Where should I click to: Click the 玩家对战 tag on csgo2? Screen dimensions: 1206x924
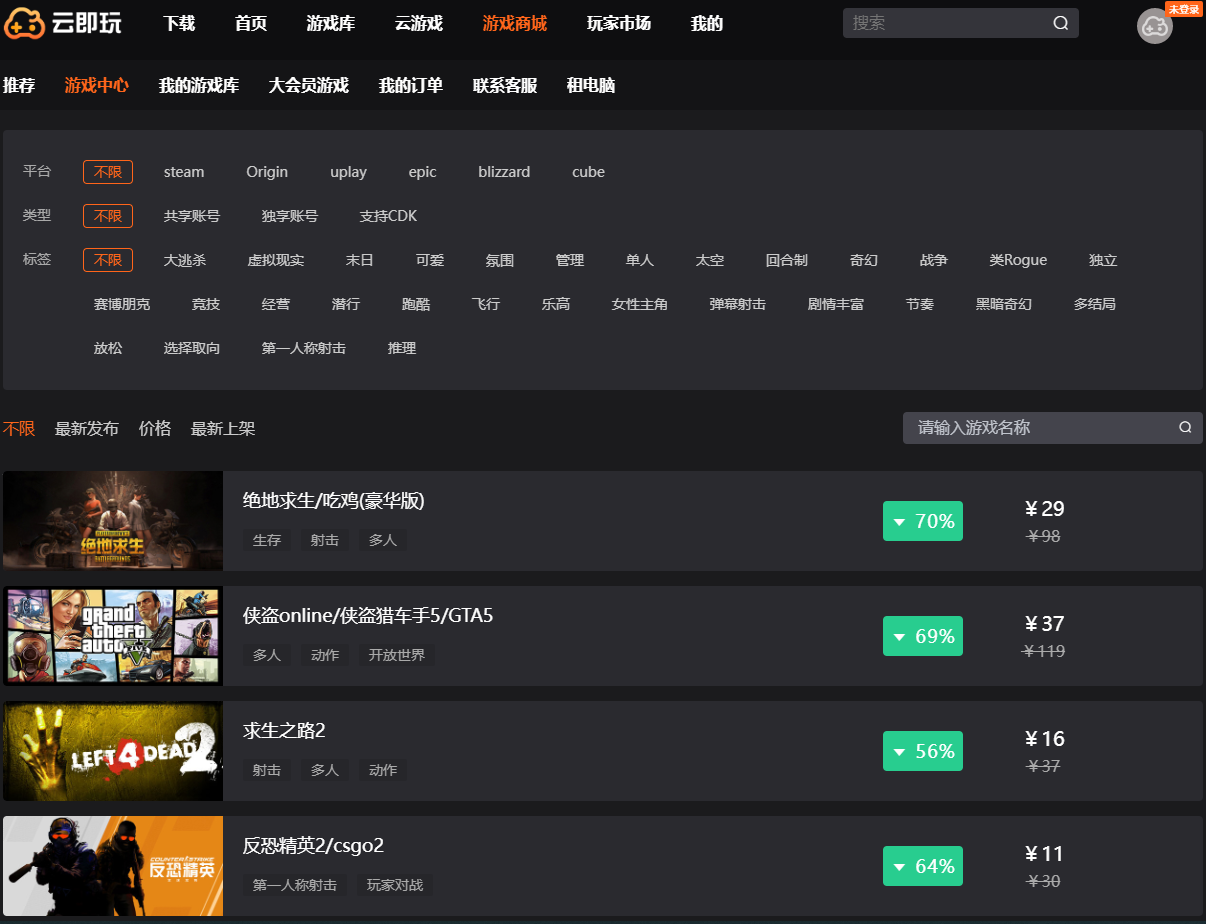pos(395,885)
